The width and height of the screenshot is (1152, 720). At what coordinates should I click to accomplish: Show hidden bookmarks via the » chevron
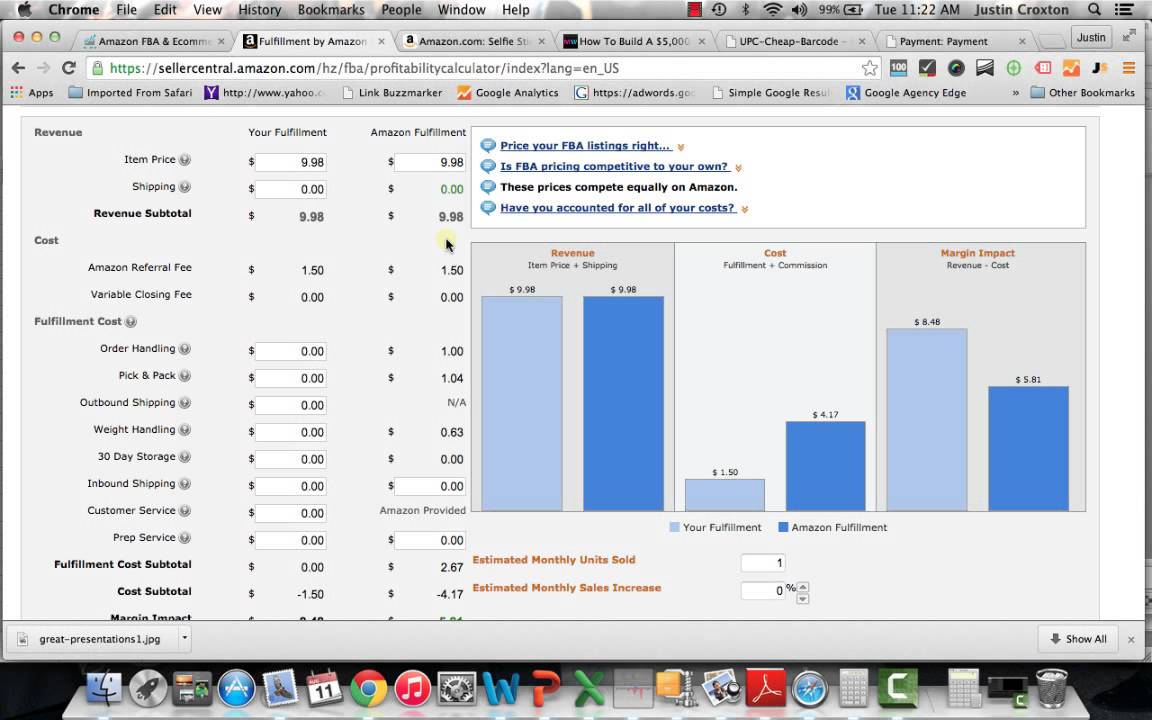[x=1016, y=93]
